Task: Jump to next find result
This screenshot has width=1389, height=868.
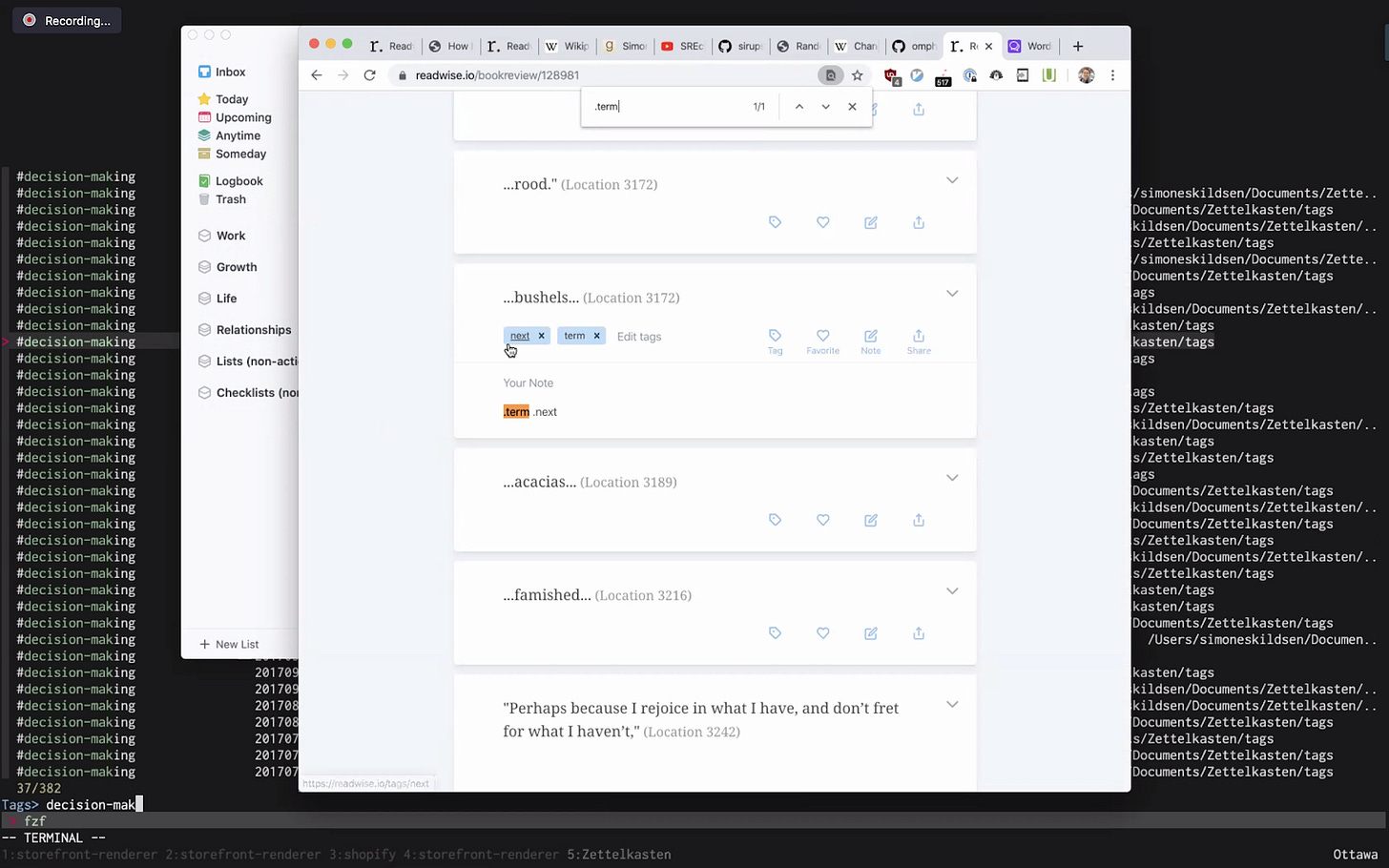Action: pos(826,107)
